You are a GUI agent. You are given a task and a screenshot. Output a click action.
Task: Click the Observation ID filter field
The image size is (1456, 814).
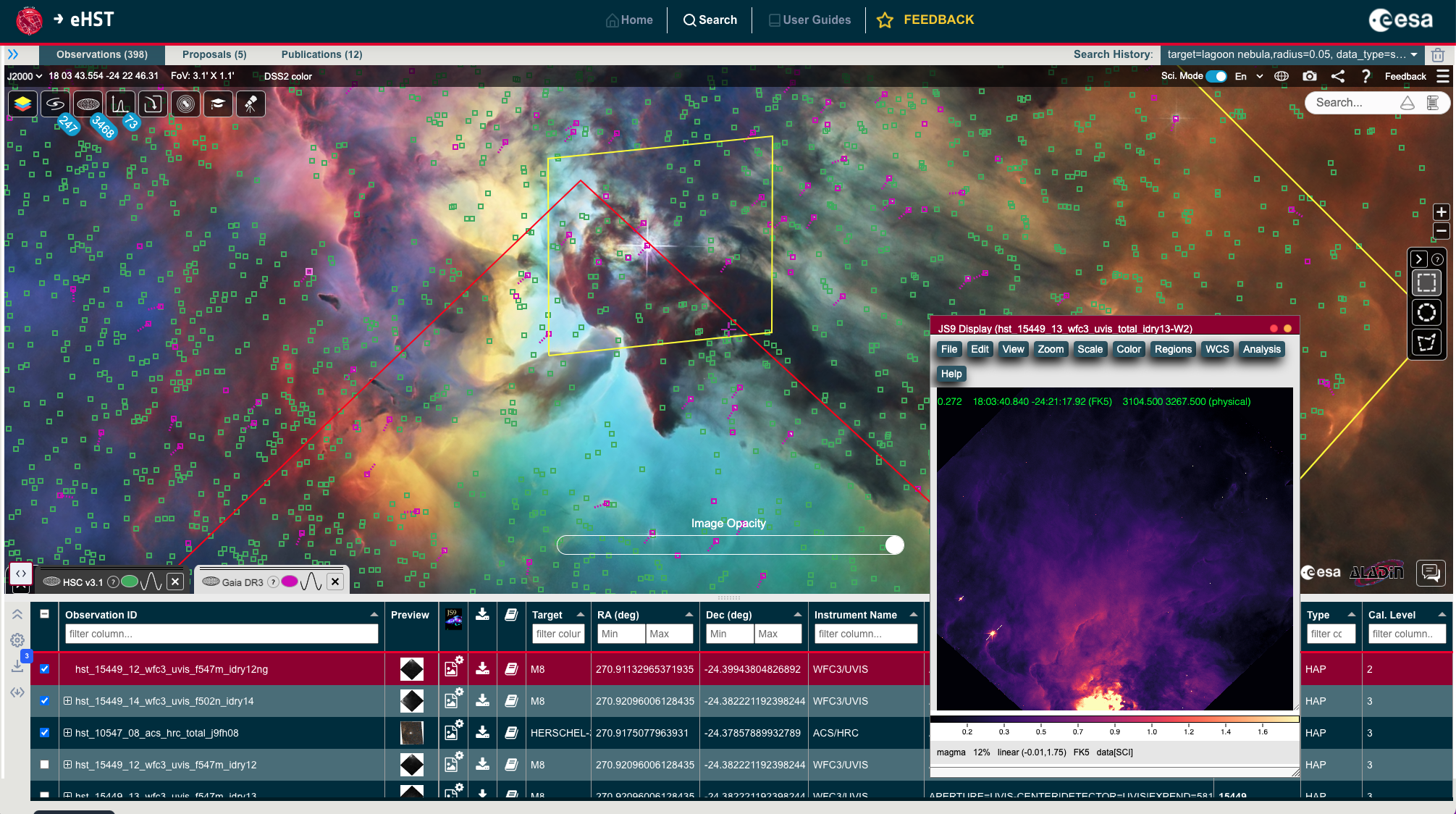(x=221, y=634)
